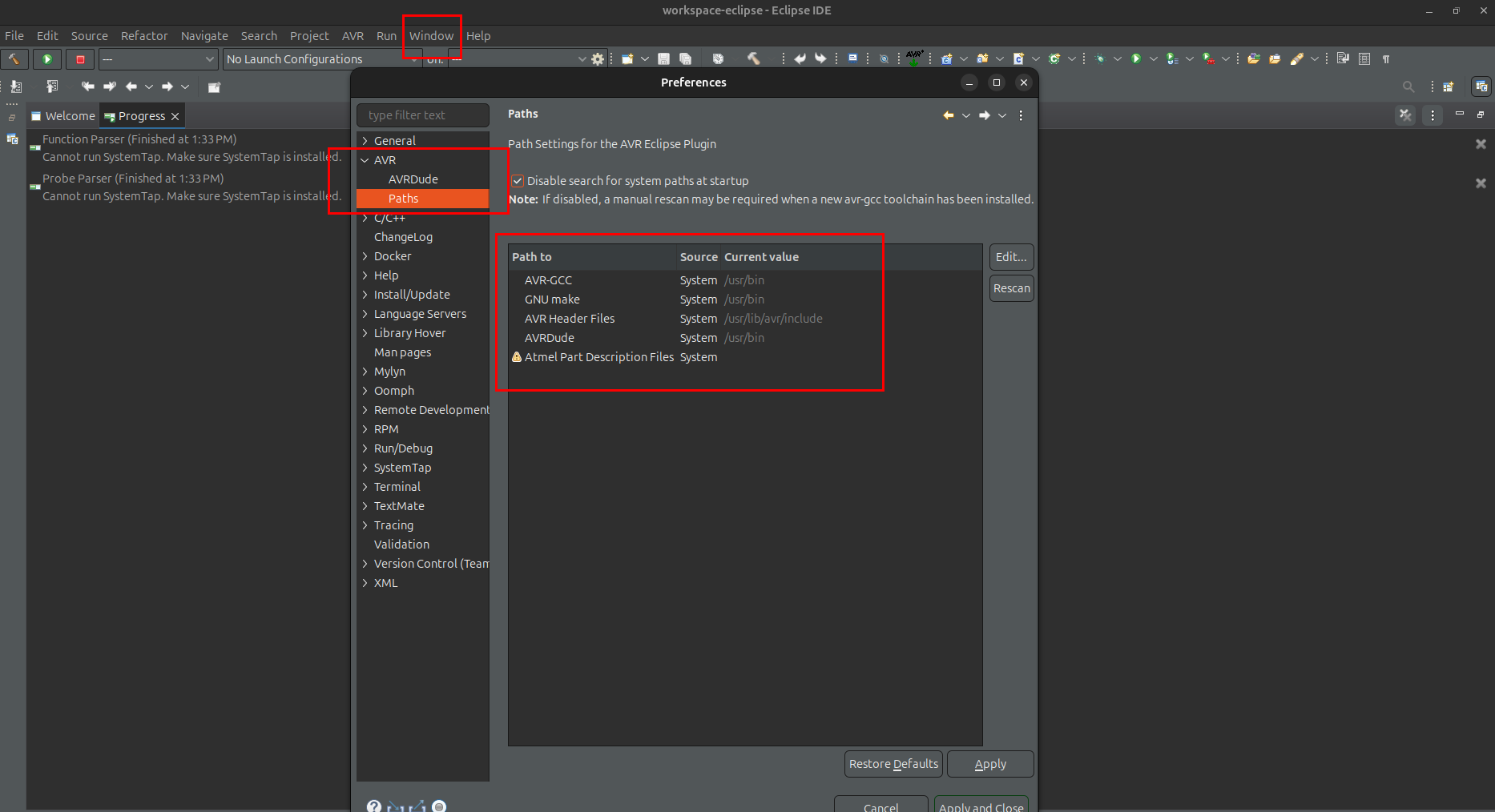The image size is (1495, 812).
Task: Expand the General preferences node
Action: coord(365,141)
